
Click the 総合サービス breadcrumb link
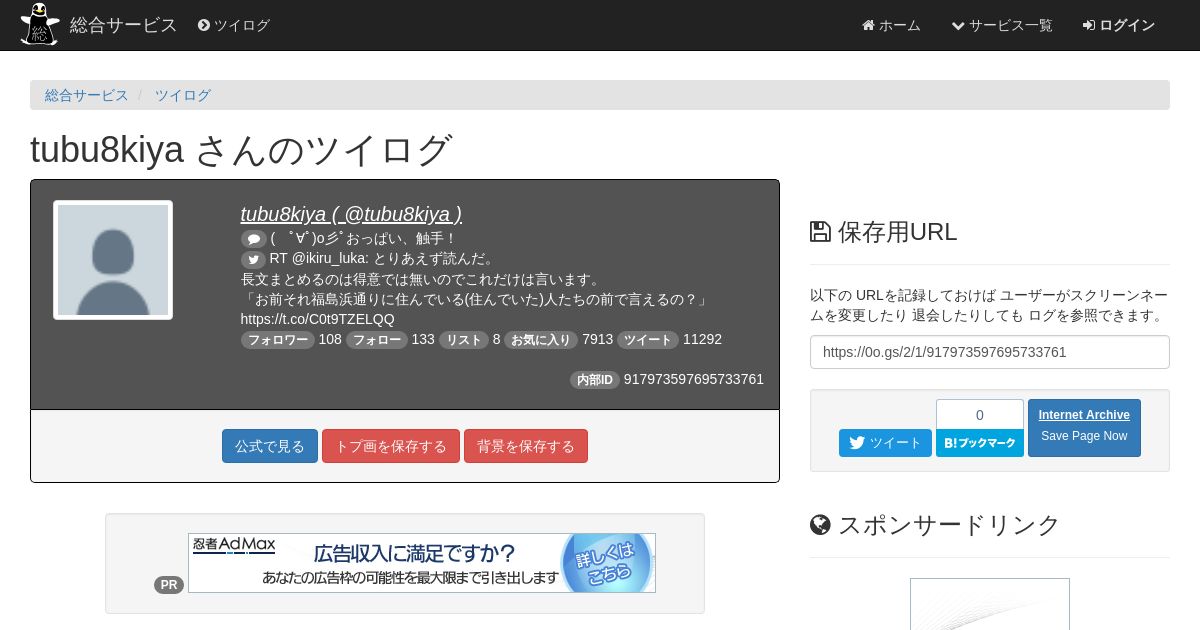click(x=87, y=95)
